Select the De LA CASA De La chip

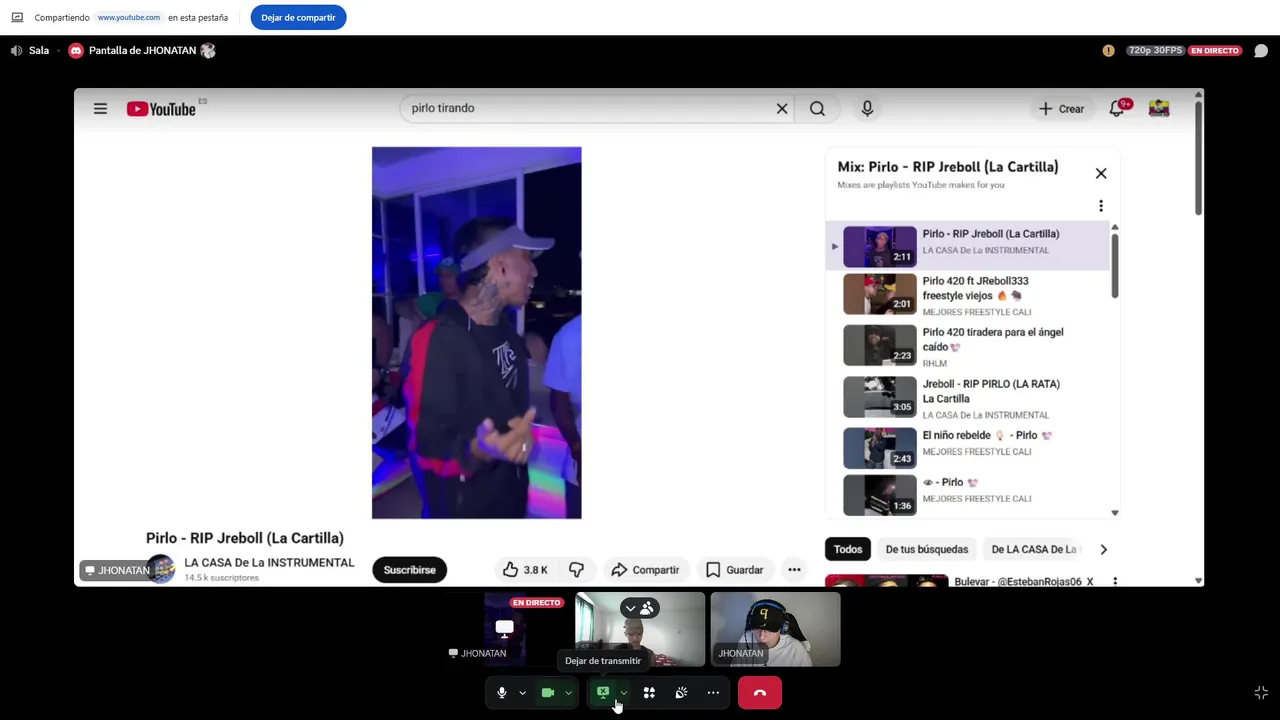(1034, 549)
